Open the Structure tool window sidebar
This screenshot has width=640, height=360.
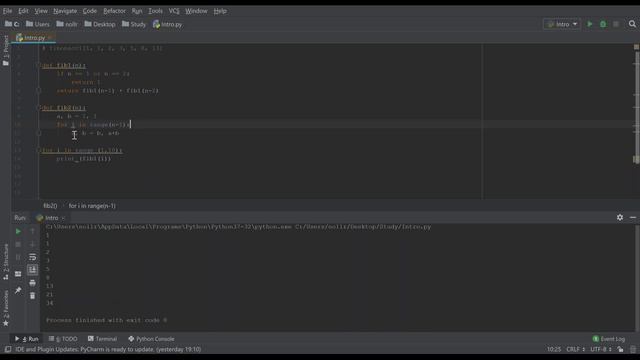tap(6, 262)
